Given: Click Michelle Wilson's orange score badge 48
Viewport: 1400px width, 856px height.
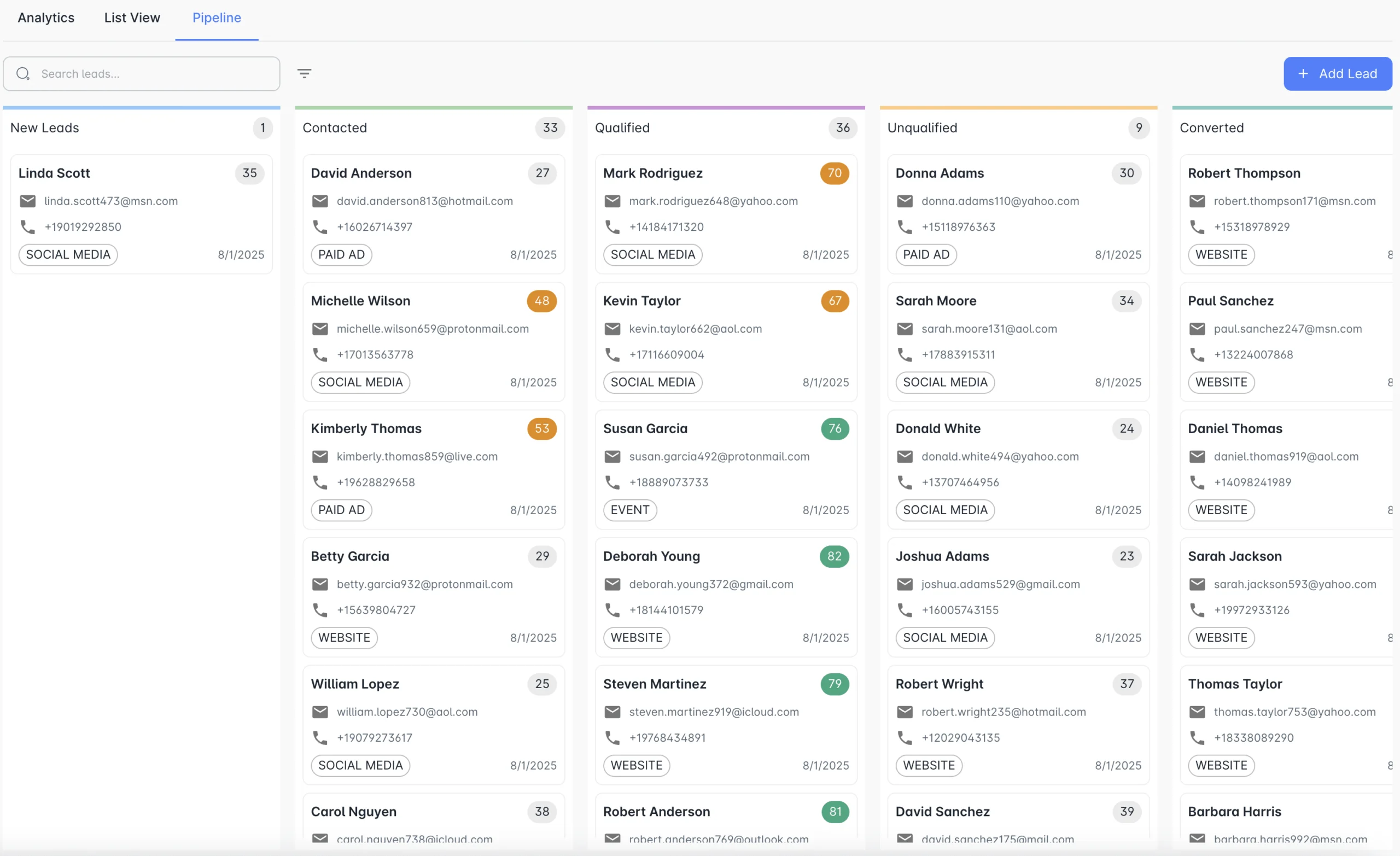Looking at the screenshot, I should (541, 301).
